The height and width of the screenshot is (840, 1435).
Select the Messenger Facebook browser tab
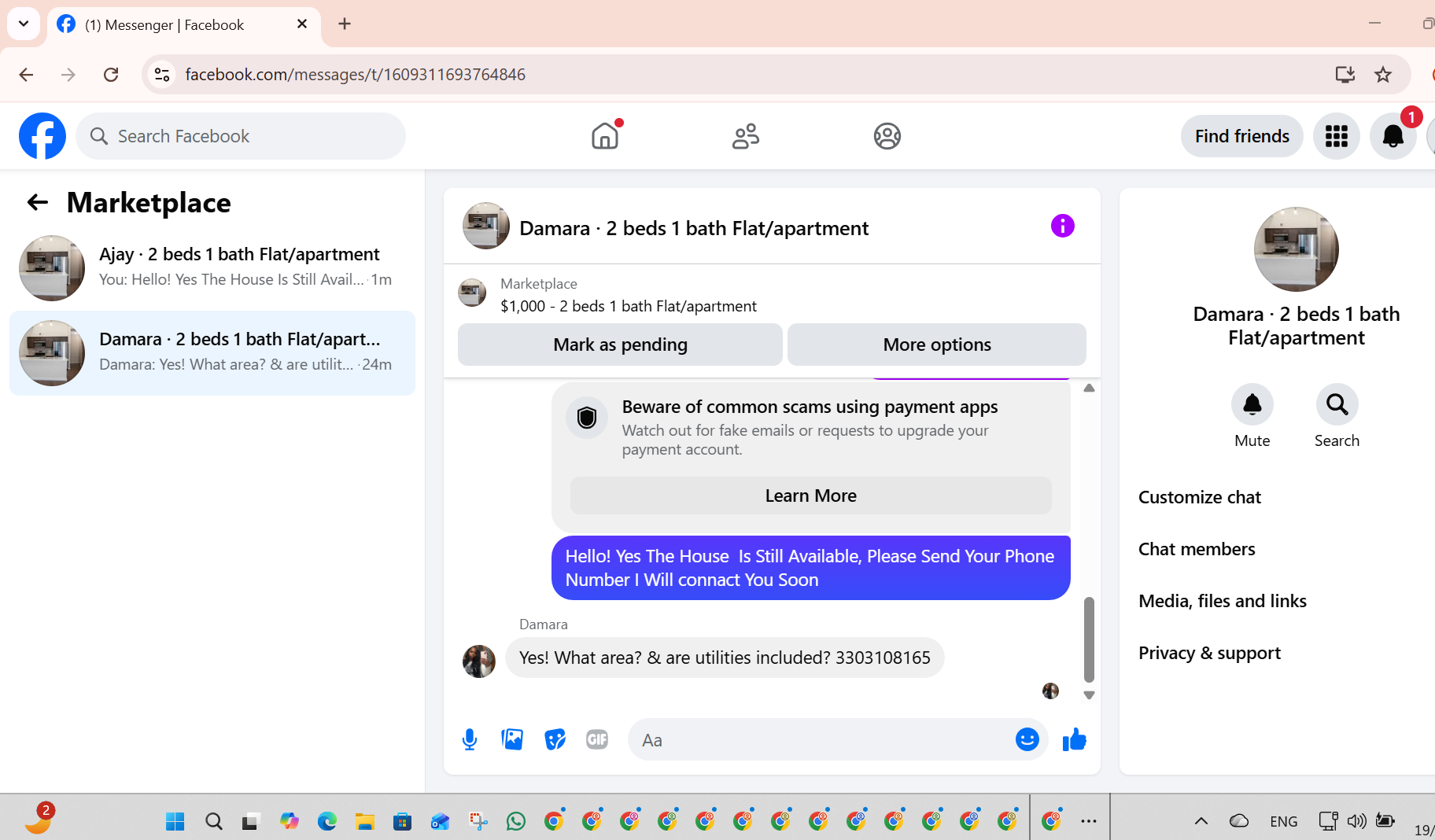click(x=183, y=24)
